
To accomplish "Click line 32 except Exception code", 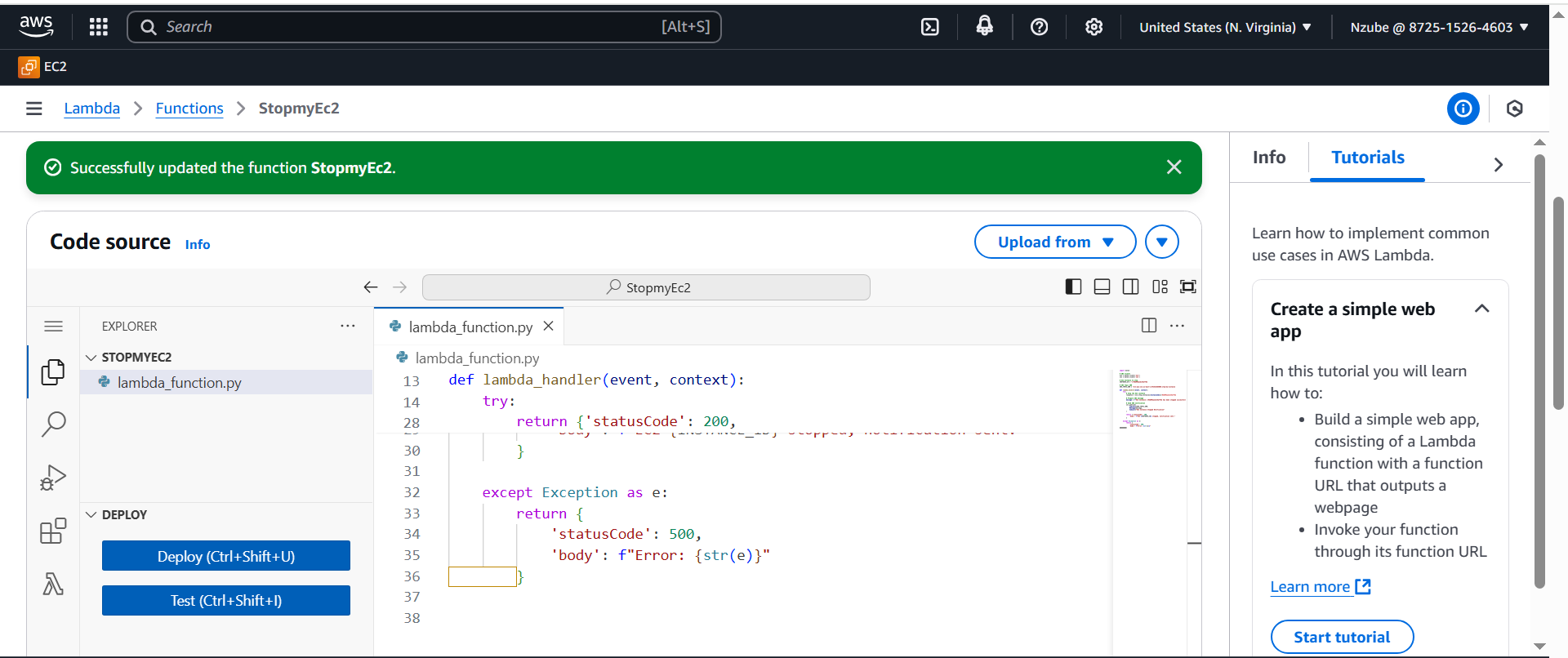I will [575, 492].
